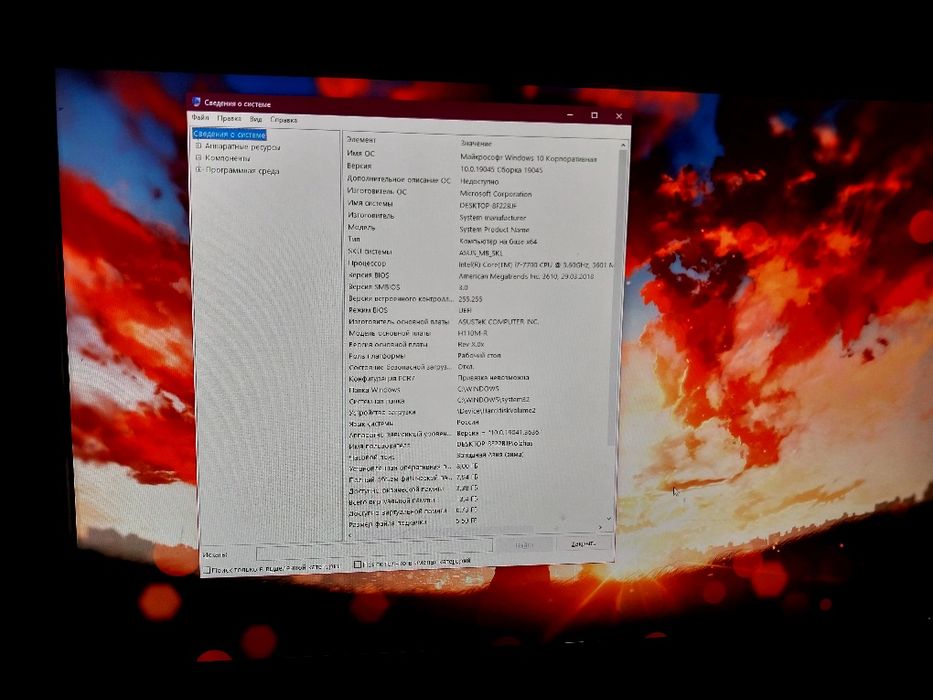The image size is (933, 700).
Task: Click the value ASUSTeK COMPUTER INC.
Action: click(x=498, y=321)
